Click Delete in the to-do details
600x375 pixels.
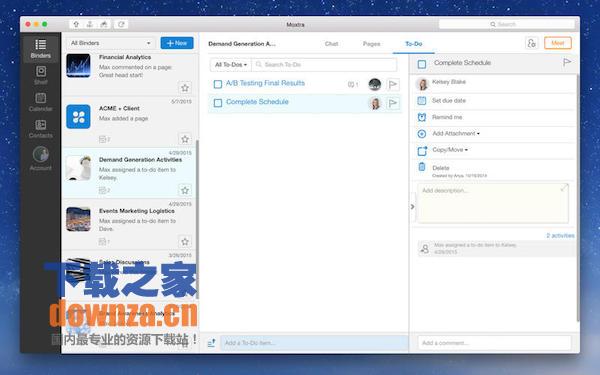click(x=441, y=168)
